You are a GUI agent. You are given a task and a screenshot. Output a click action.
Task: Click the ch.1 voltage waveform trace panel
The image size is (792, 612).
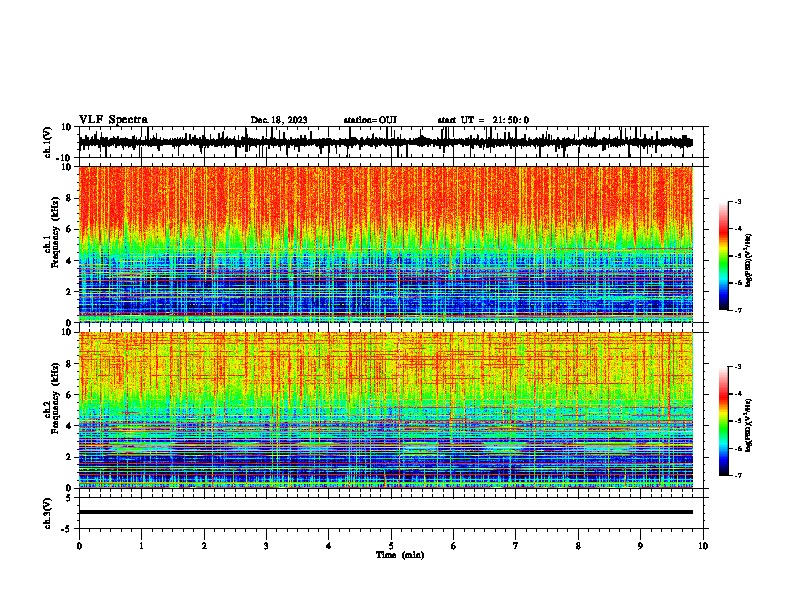tap(391, 142)
